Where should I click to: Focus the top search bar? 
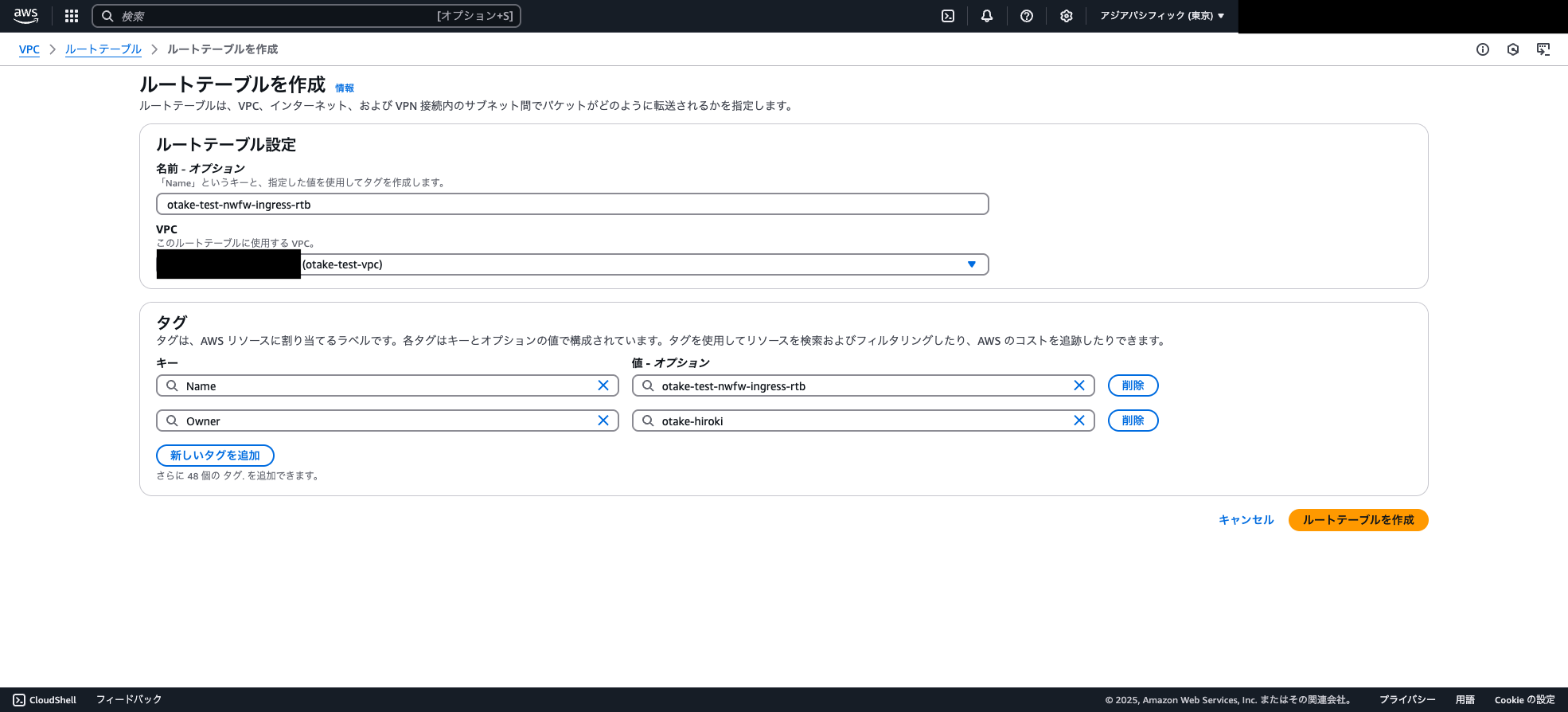tap(306, 16)
